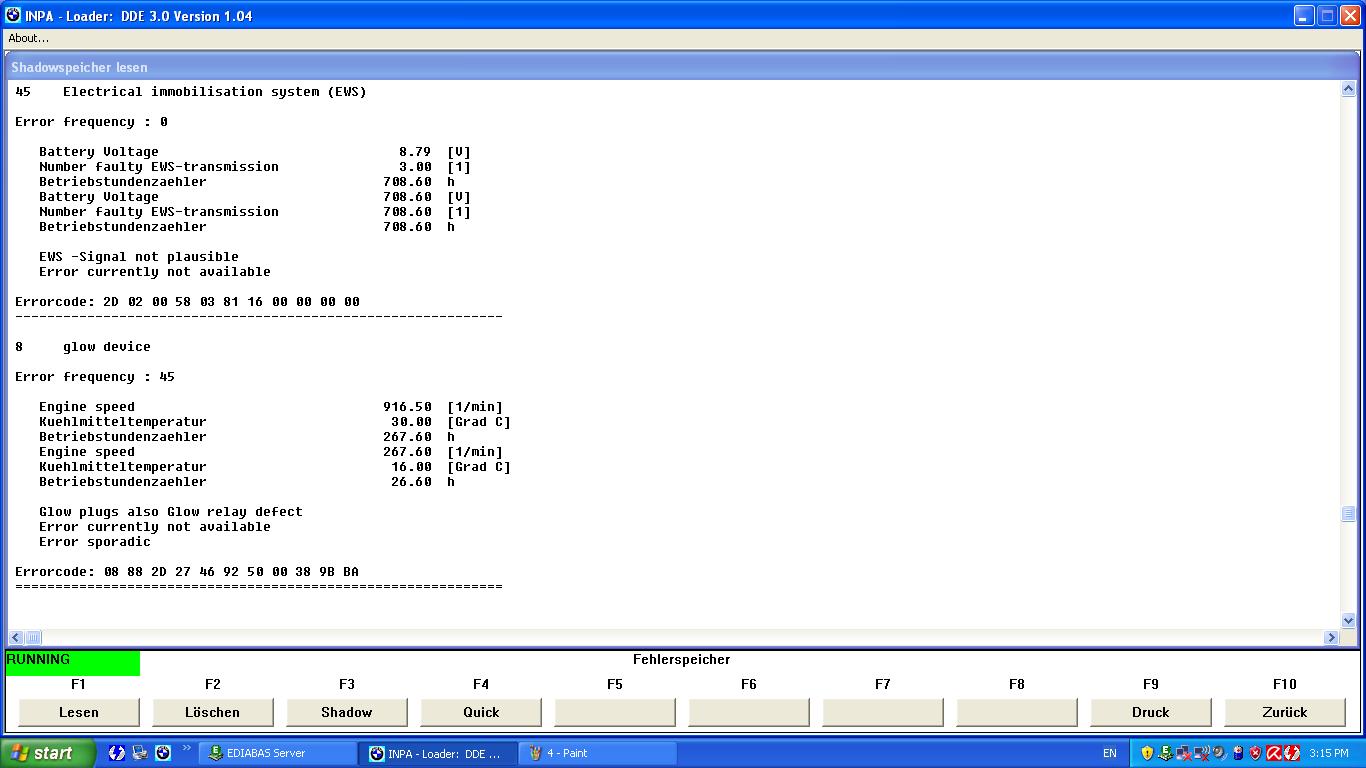Click the vertical scrollbar up arrow
The width and height of the screenshot is (1366, 768).
[x=1348, y=90]
